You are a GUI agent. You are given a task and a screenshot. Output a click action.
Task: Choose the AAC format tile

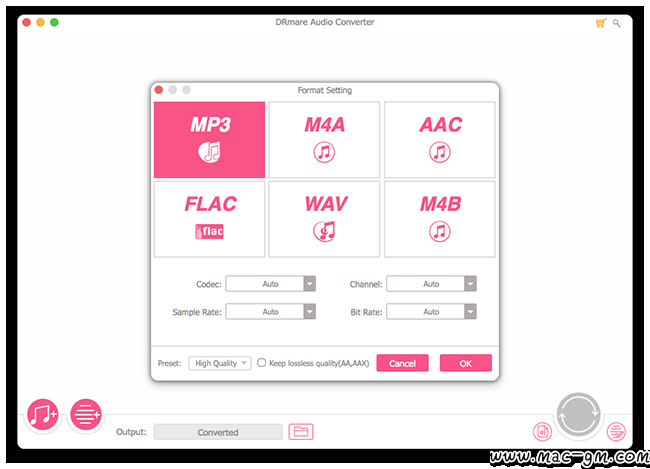pos(439,140)
